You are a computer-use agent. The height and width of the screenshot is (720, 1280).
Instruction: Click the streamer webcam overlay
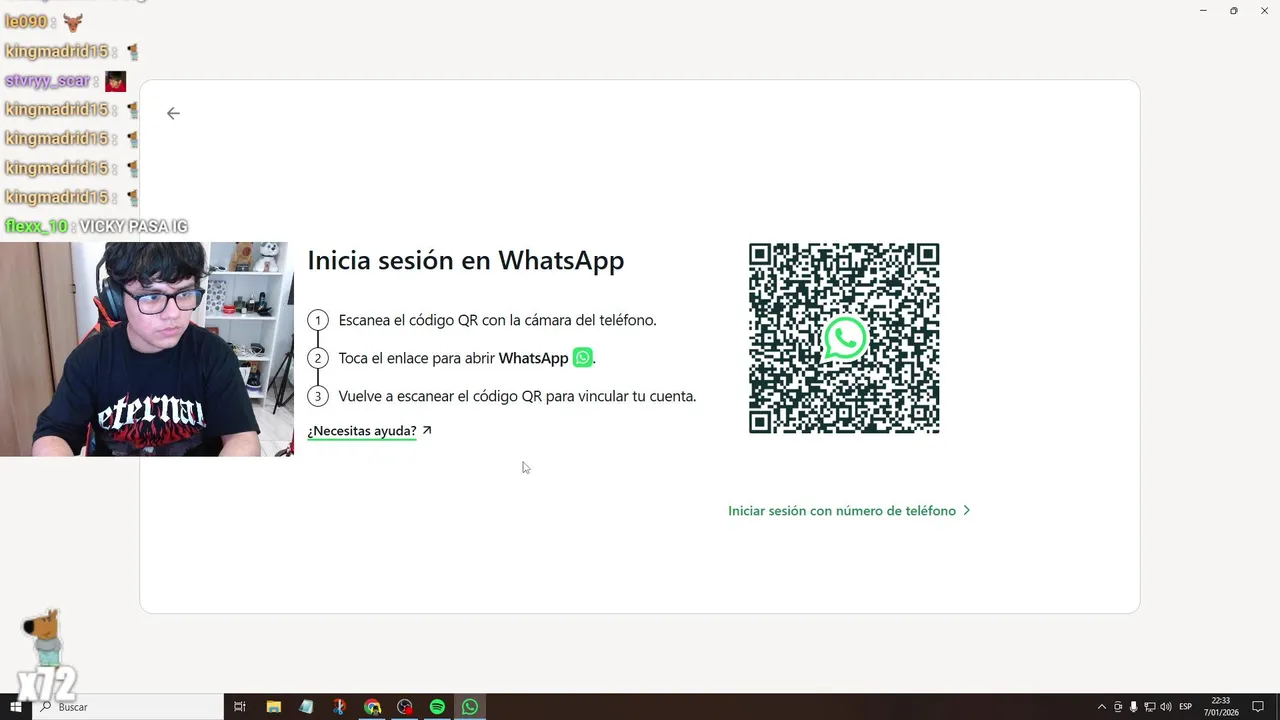pyautogui.click(x=147, y=349)
